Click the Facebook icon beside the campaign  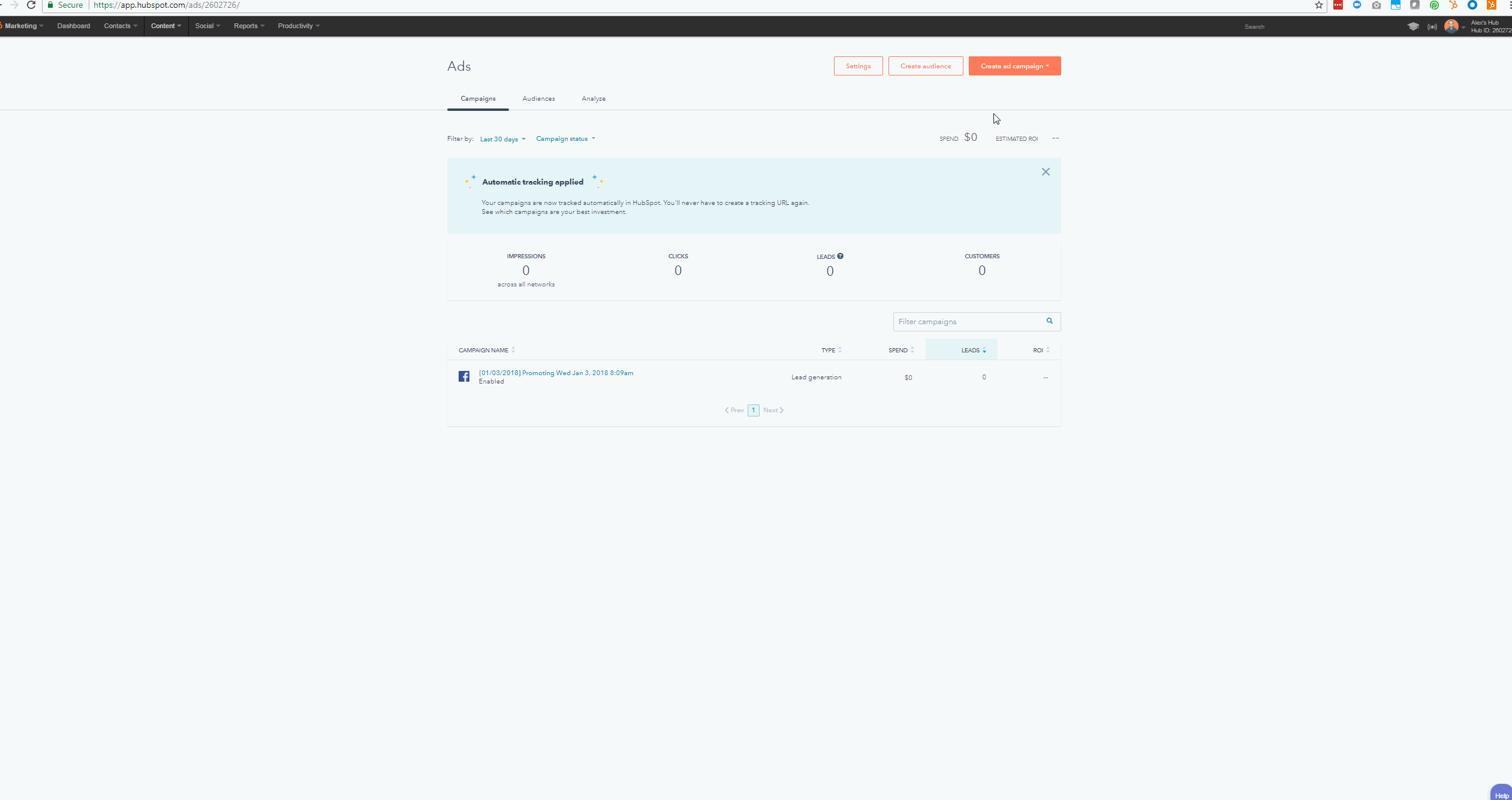point(464,376)
